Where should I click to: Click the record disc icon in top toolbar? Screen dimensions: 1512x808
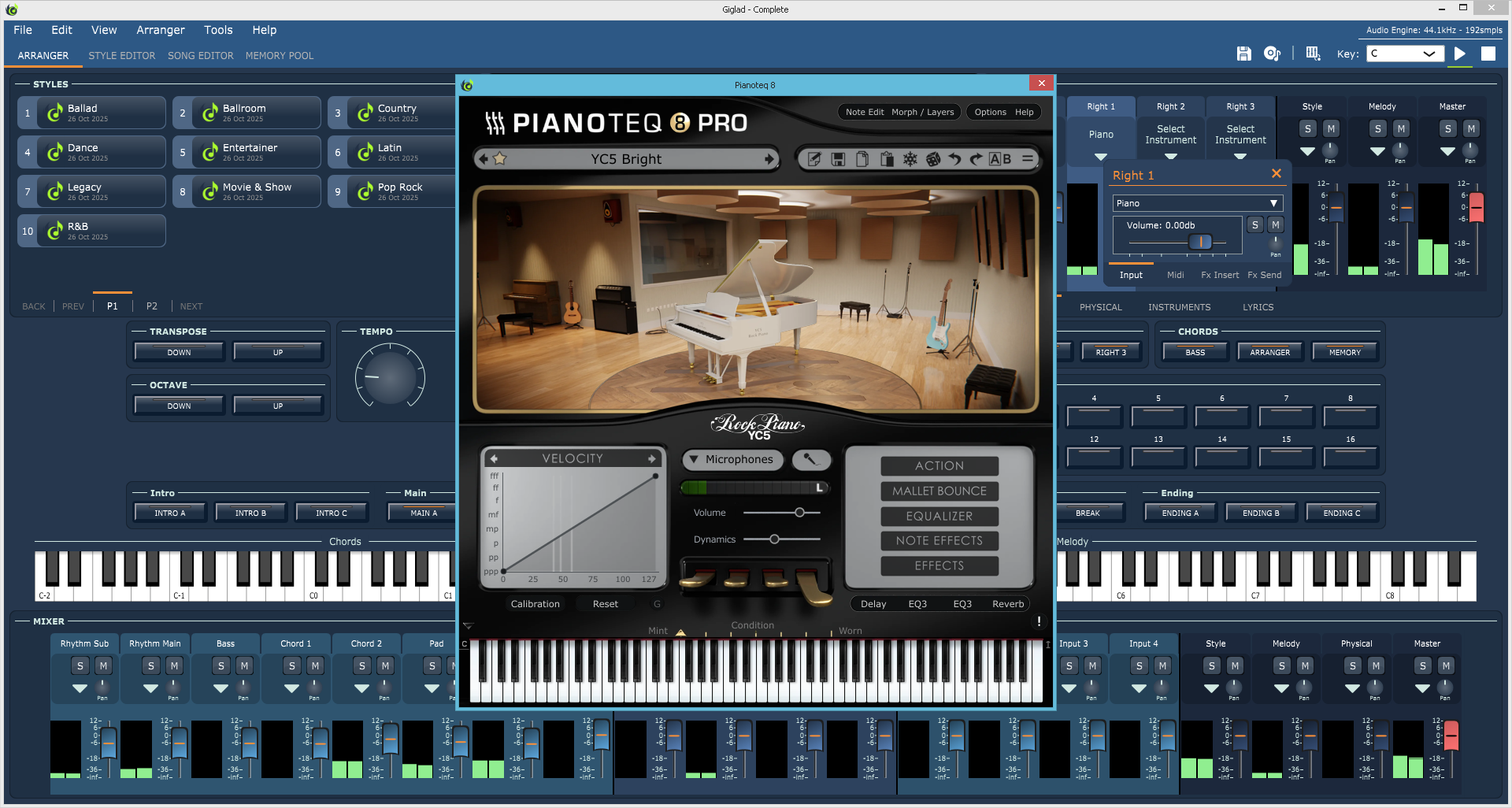coord(1272,54)
